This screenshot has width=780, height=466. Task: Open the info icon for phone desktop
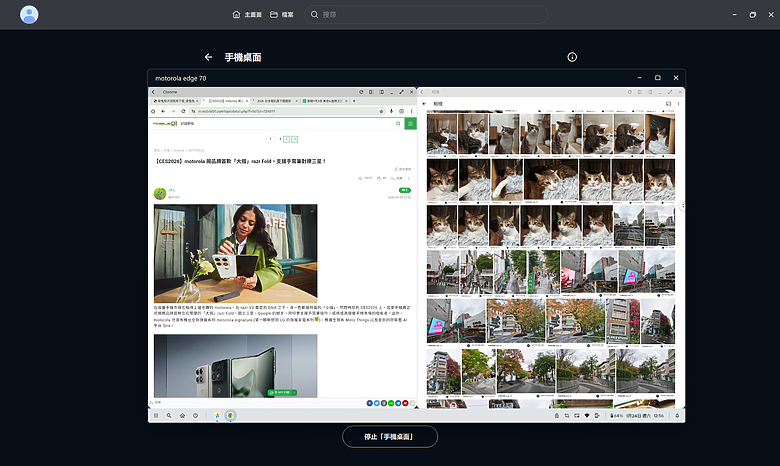[x=572, y=58]
